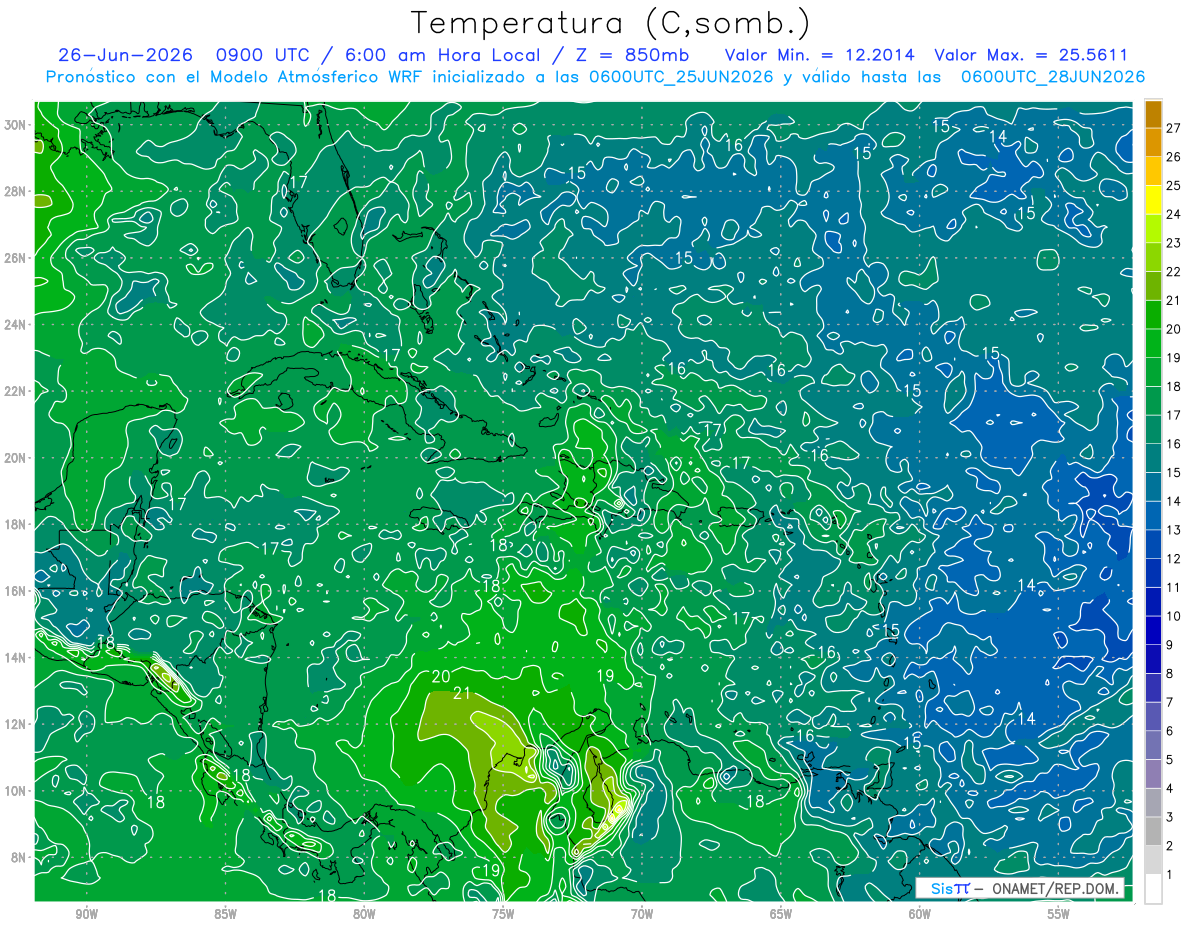This screenshot has width=1200, height=927.
Task: Click the yellow legend swatch between 24 and 25
Action: click(1153, 200)
